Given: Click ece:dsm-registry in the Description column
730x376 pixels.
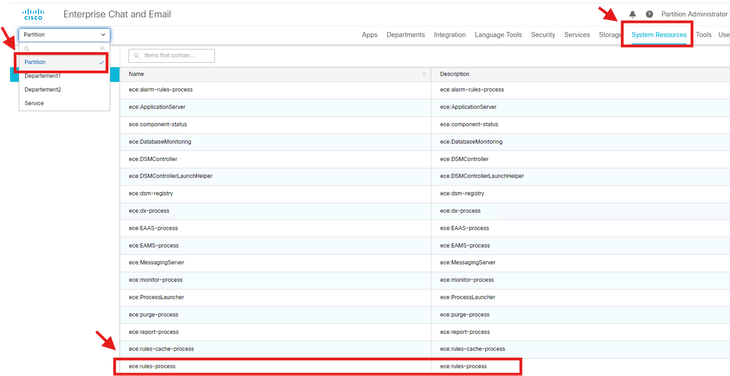Looking at the screenshot, I should [x=462, y=194].
